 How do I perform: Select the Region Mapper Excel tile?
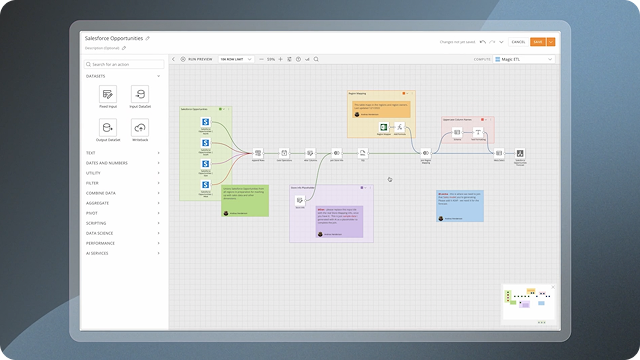[383, 127]
